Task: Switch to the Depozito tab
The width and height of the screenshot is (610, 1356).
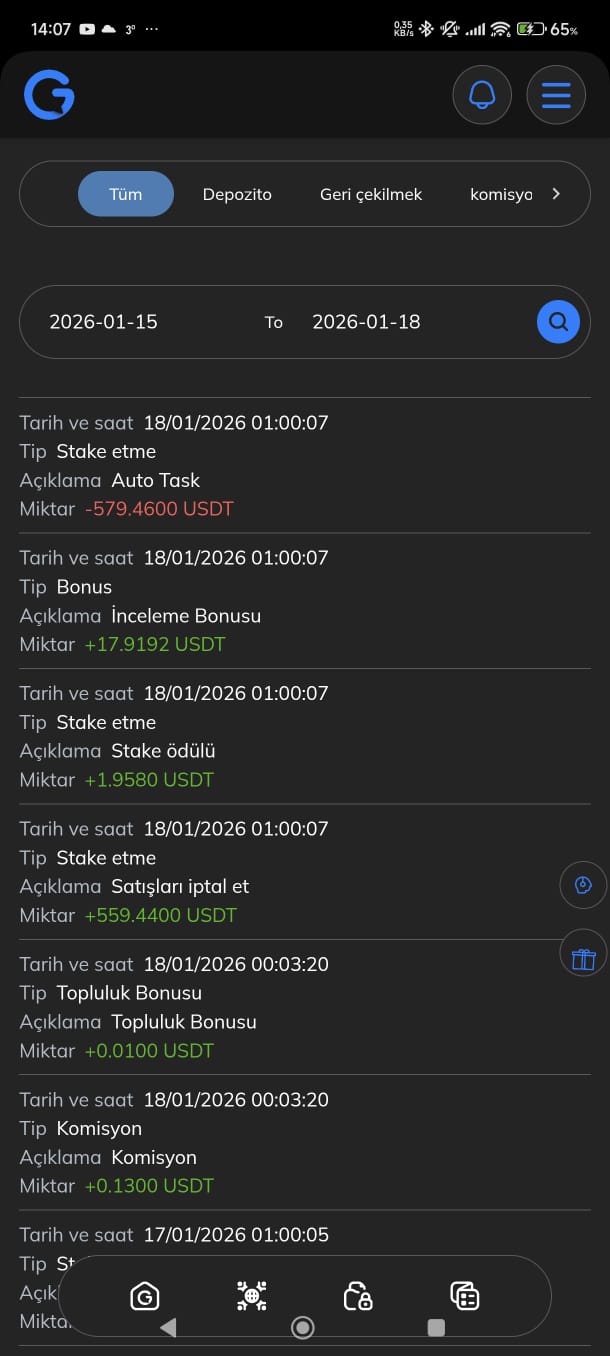Action: (237, 194)
